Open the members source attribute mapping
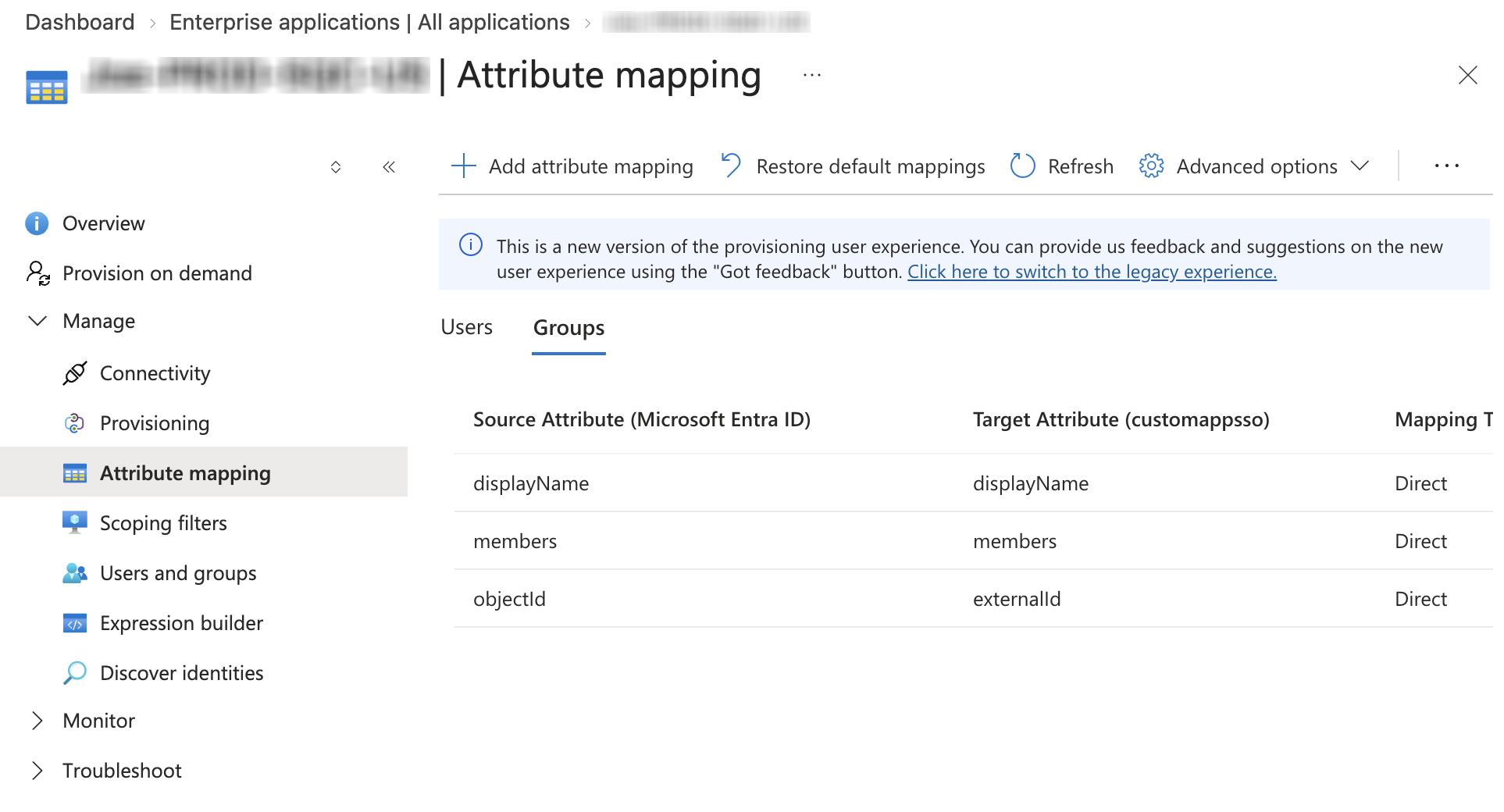1504x812 pixels. click(x=515, y=541)
